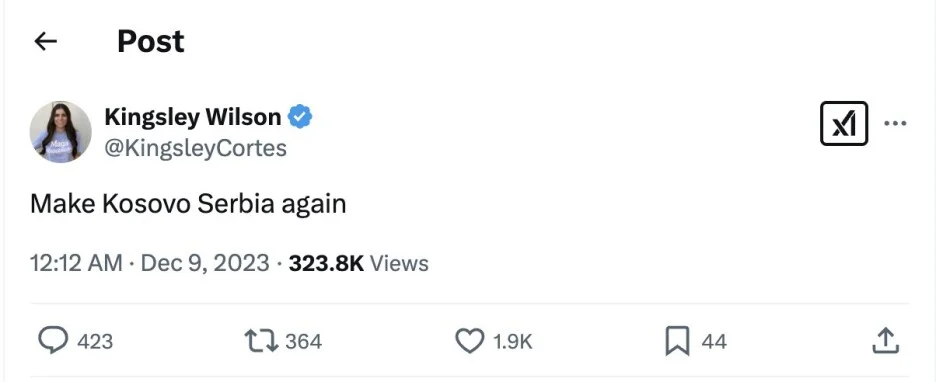Image resolution: width=936 pixels, height=382 pixels.
Task: Click the 423 replies count
Action: tap(95, 341)
